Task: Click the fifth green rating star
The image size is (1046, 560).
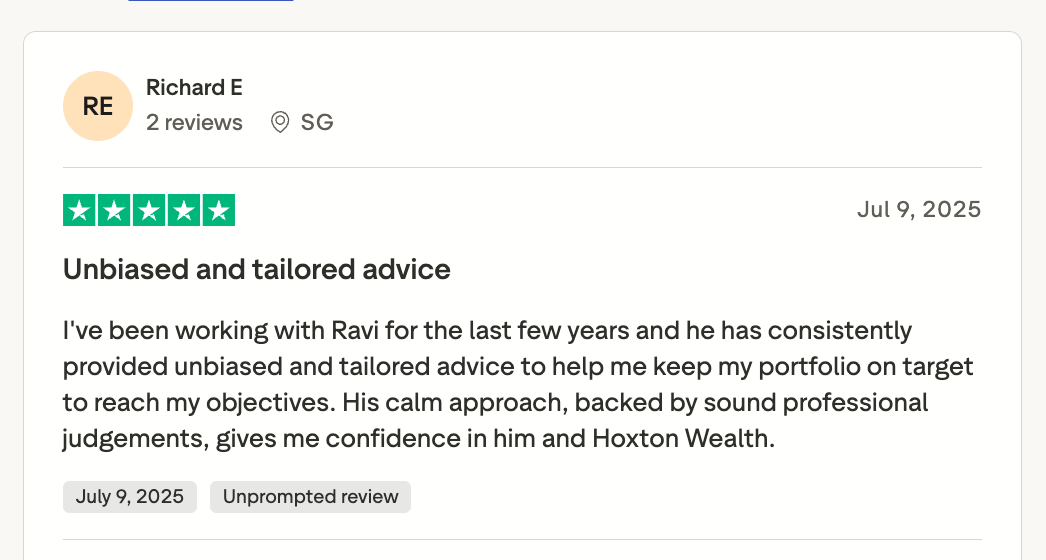Action: coord(219,210)
